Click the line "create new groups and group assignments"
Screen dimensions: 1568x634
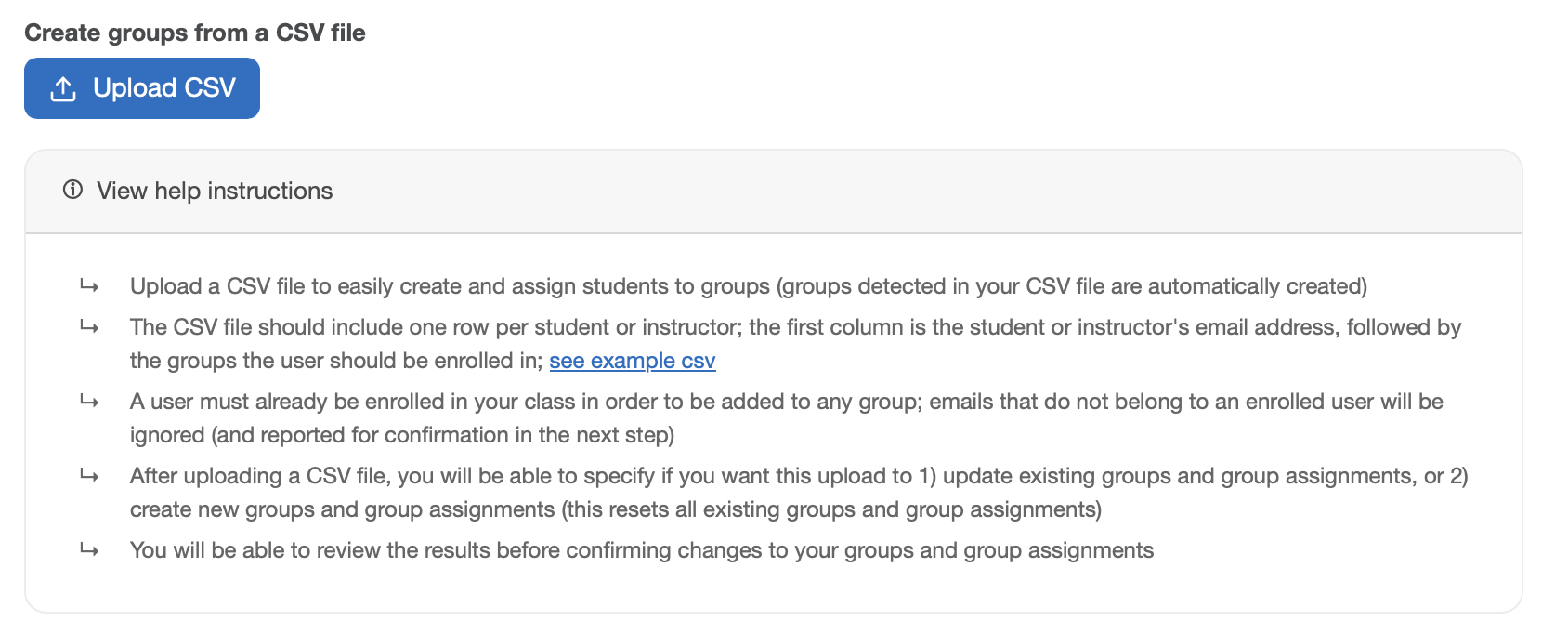coord(616,509)
